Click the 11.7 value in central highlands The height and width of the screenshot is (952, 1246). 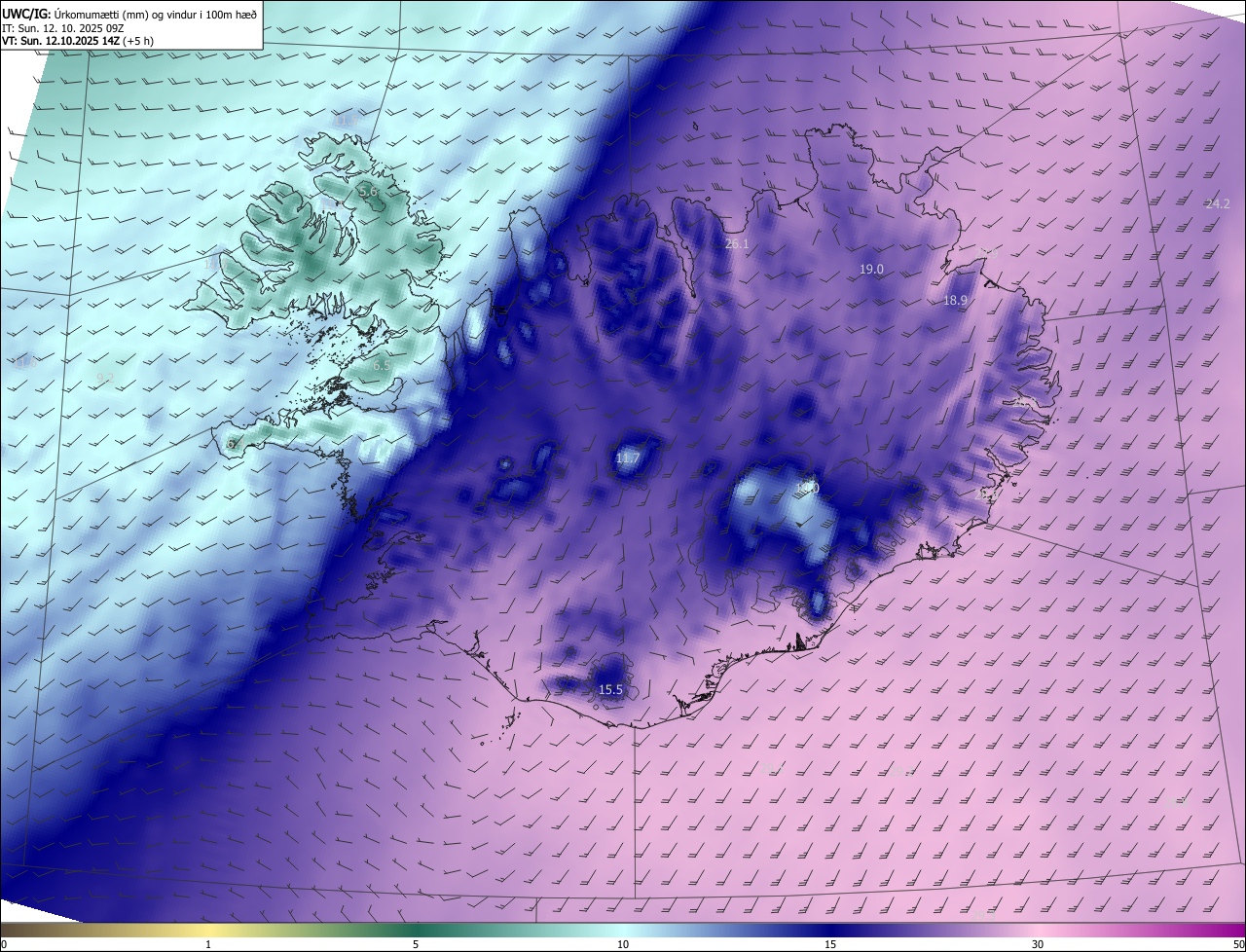tap(628, 458)
